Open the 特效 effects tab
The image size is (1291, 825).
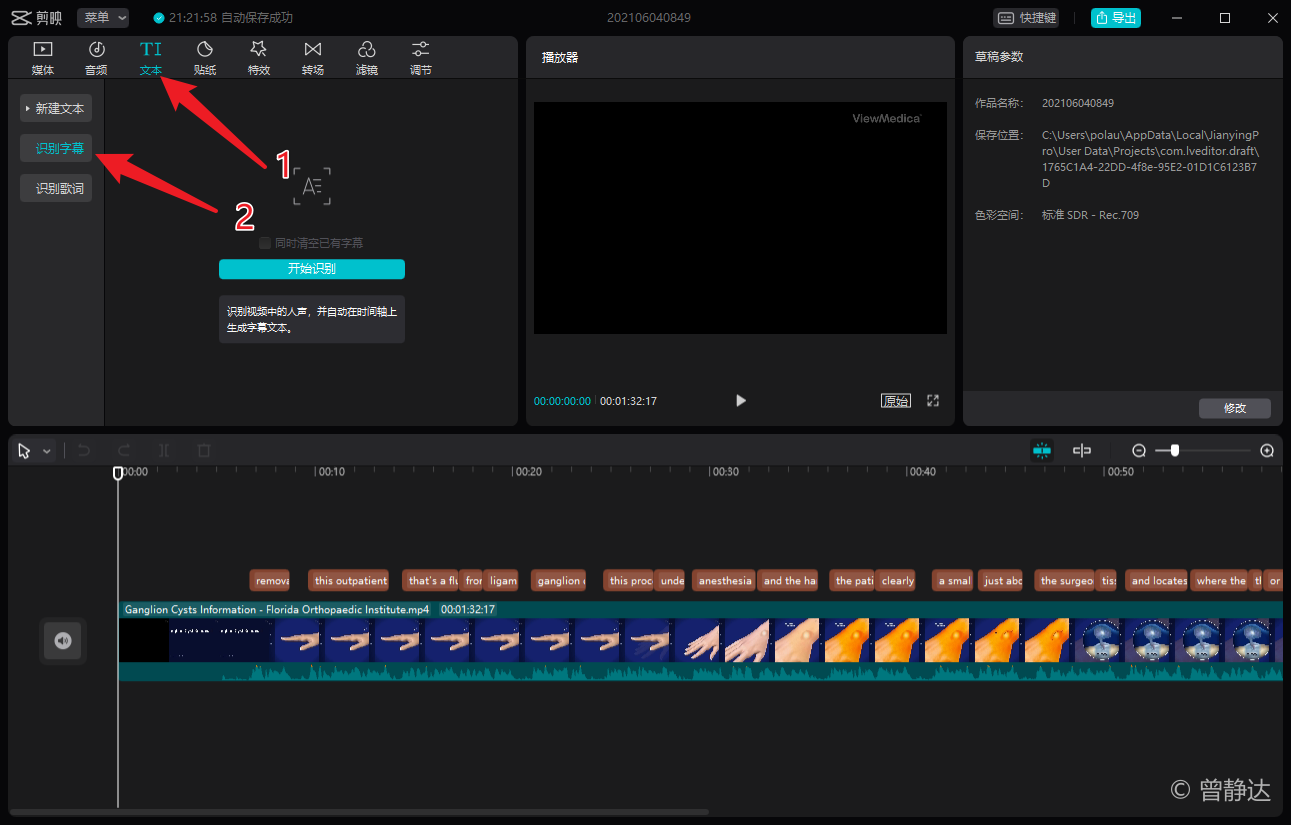point(258,58)
